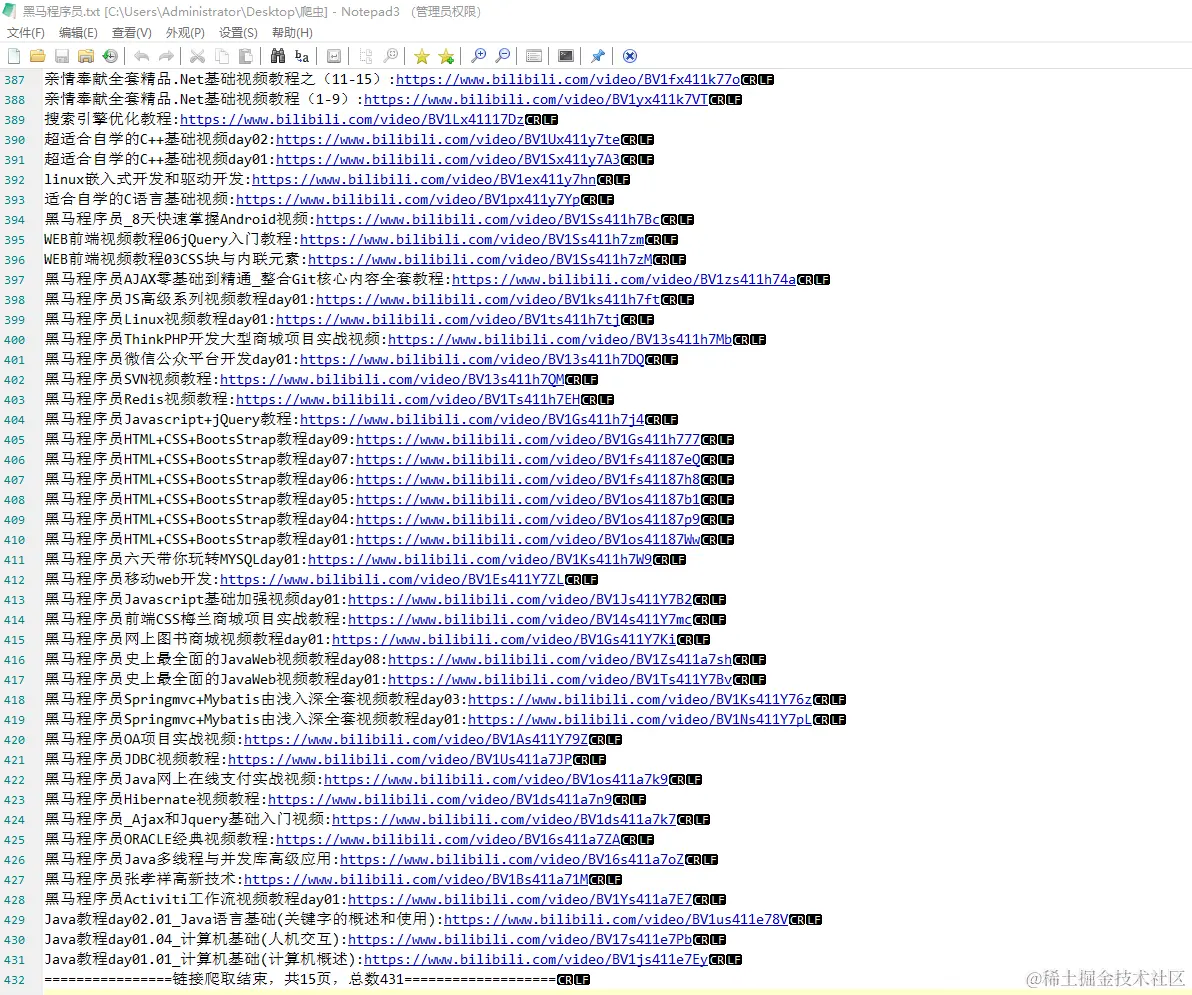Open the 编辑(E) menu
Image resolution: width=1192 pixels, height=995 pixels.
point(78,33)
